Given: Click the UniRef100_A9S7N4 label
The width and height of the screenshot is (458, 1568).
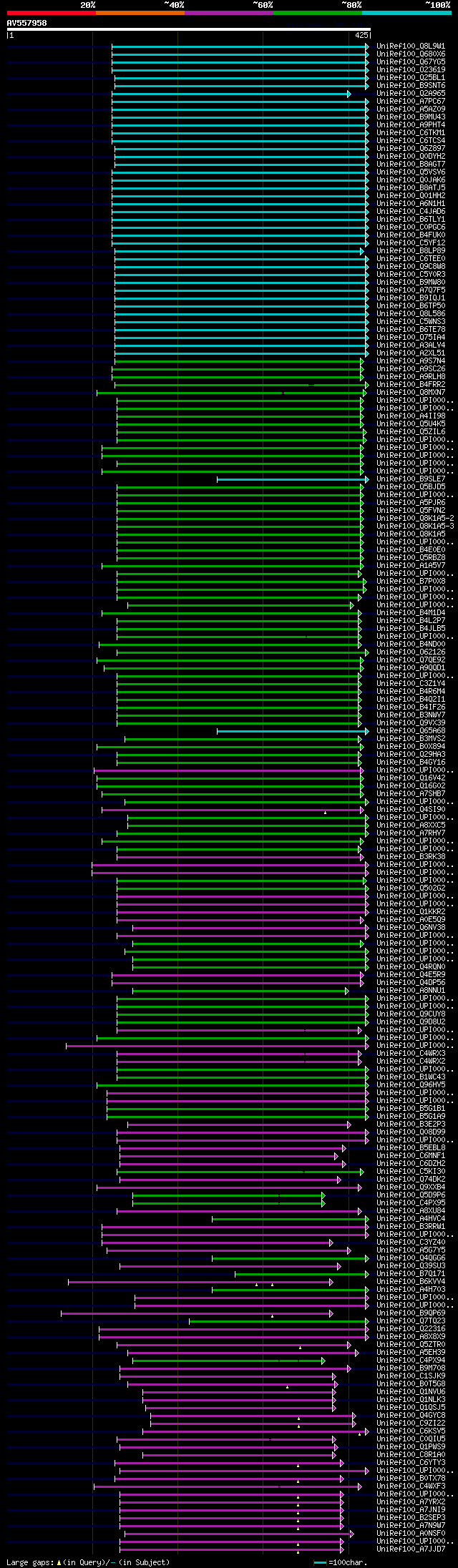Looking at the screenshot, I should tap(411, 361).
